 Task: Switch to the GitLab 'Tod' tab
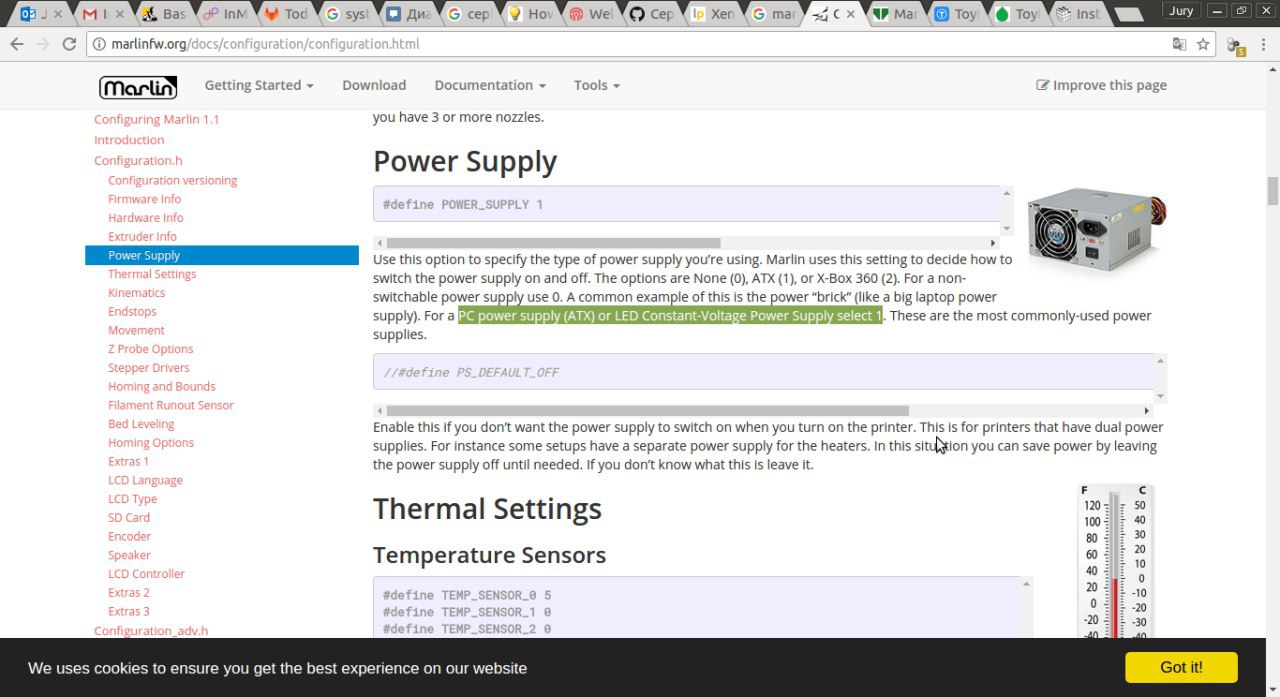[x=285, y=14]
